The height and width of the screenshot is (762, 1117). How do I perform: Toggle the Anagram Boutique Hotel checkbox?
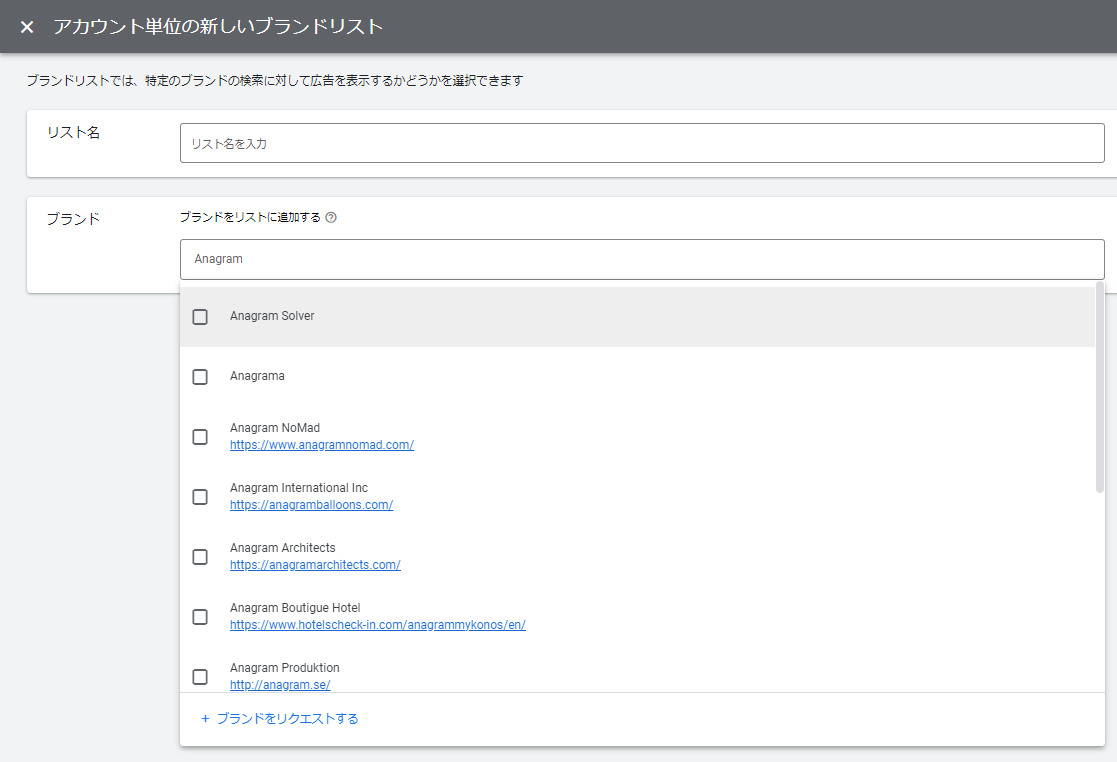point(200,617)
